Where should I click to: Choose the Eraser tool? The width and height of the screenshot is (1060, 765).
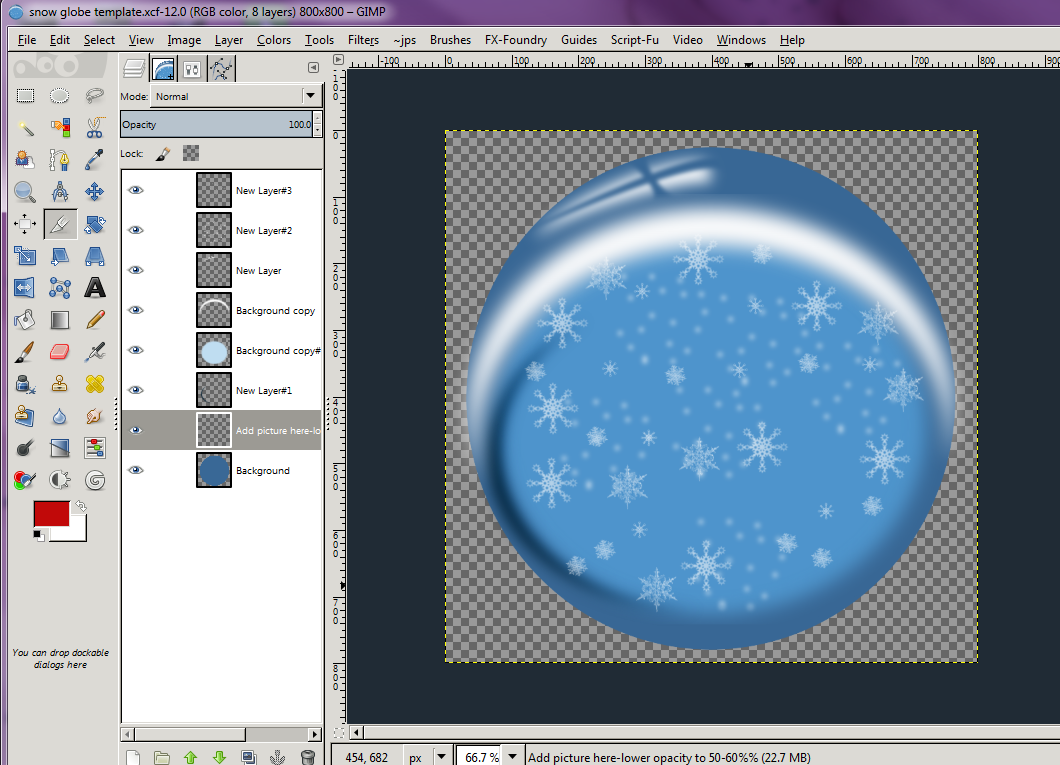[60, 352]
